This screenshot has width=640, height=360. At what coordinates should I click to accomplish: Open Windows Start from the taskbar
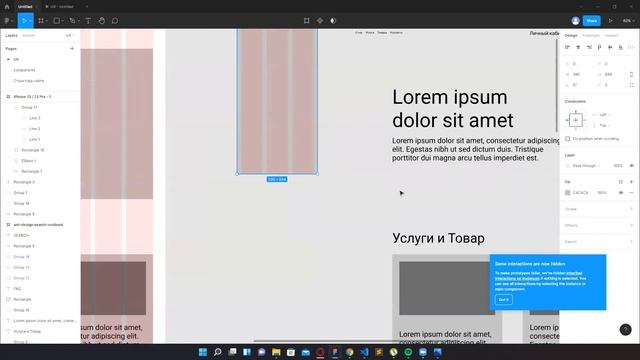(x=202, y=352)
